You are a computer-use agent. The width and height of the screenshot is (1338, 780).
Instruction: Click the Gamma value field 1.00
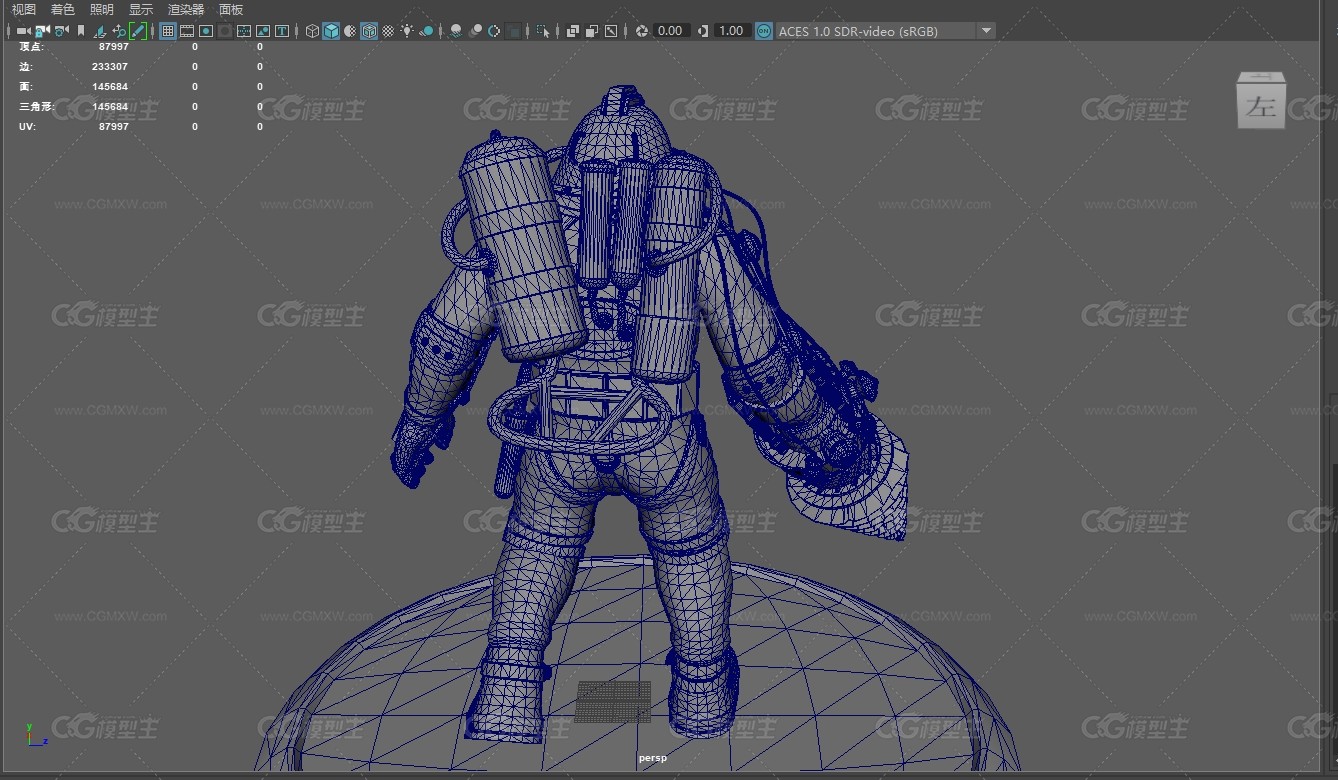pos(732,31)
